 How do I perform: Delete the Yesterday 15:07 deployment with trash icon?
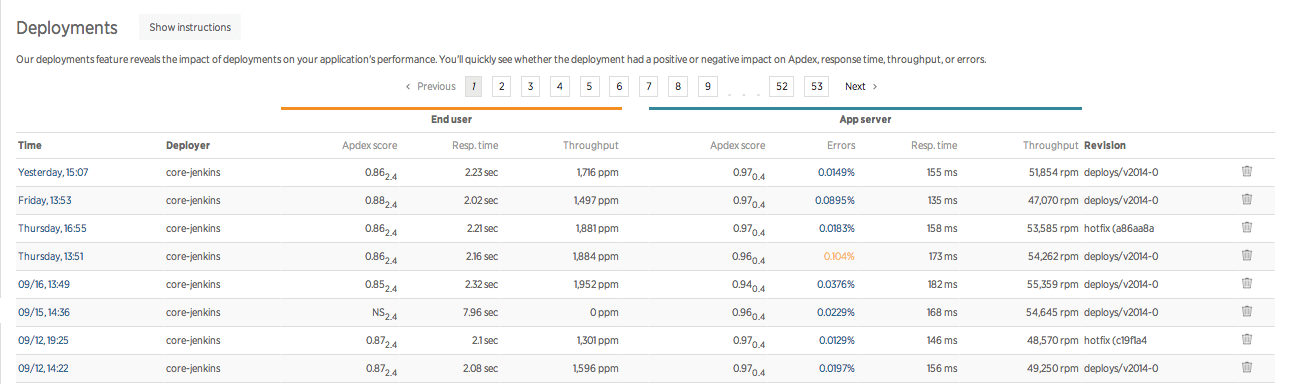[x=1247, y=172]
